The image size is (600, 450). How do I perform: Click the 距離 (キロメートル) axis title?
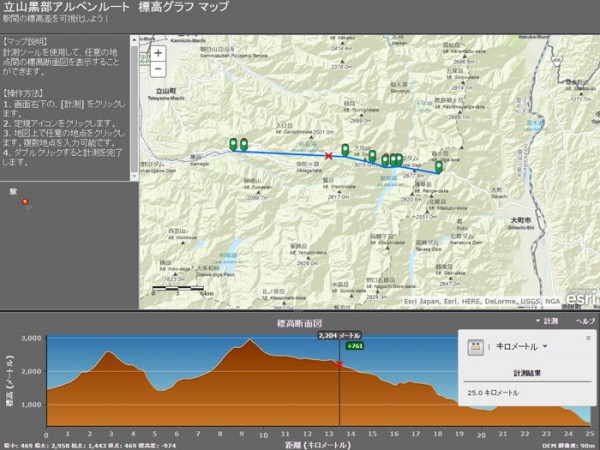click(318, 445)
